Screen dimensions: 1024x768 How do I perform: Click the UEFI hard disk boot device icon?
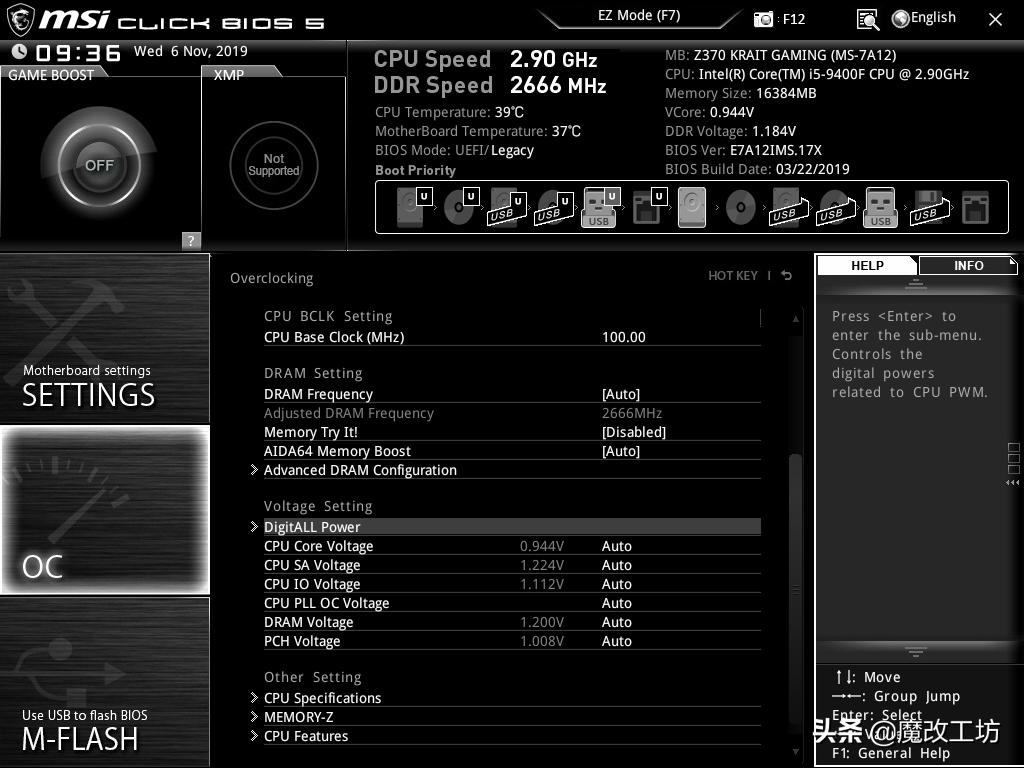coord(414,207)
